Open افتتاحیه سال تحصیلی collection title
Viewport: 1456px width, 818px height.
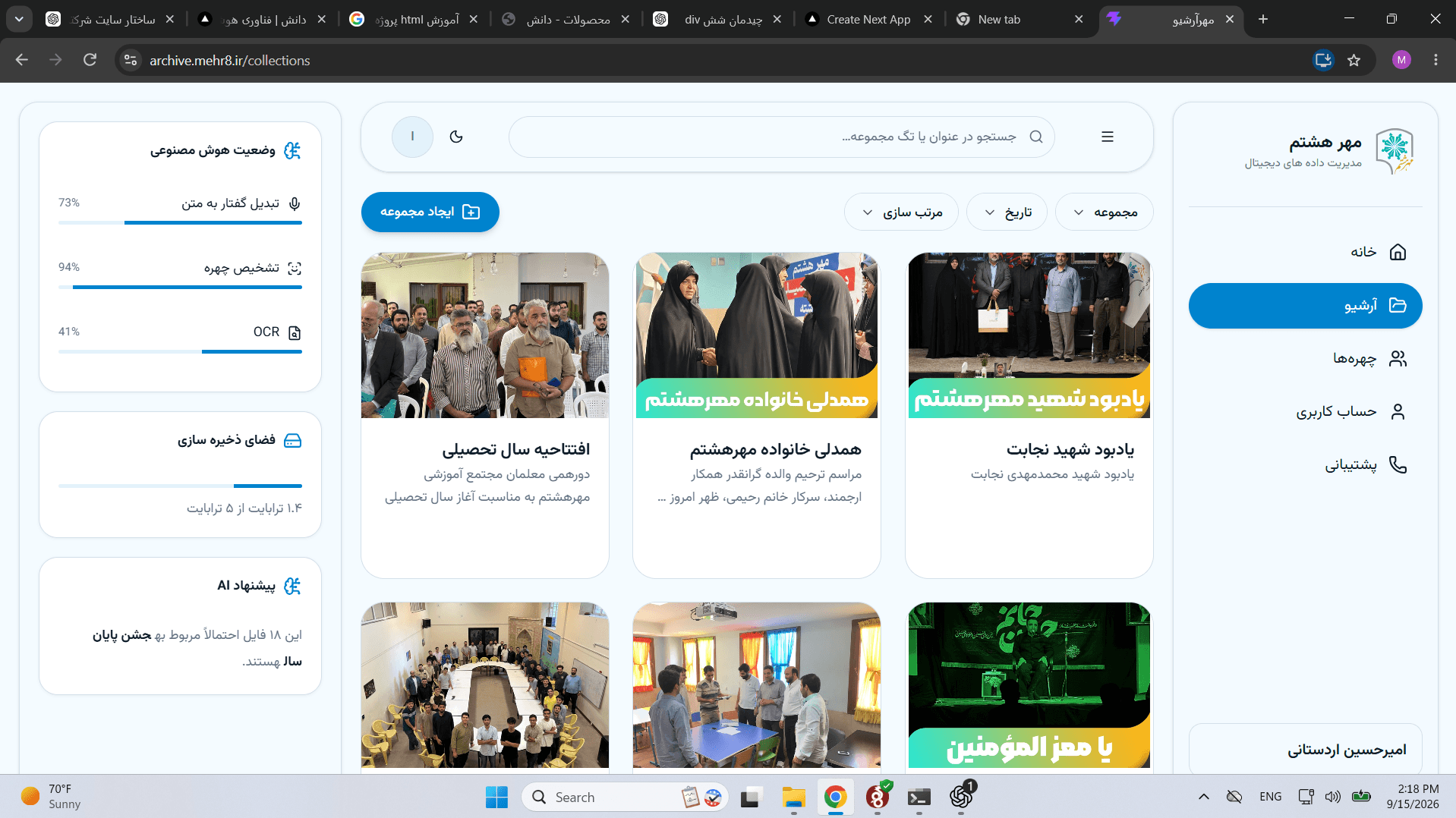click(515, 449)
